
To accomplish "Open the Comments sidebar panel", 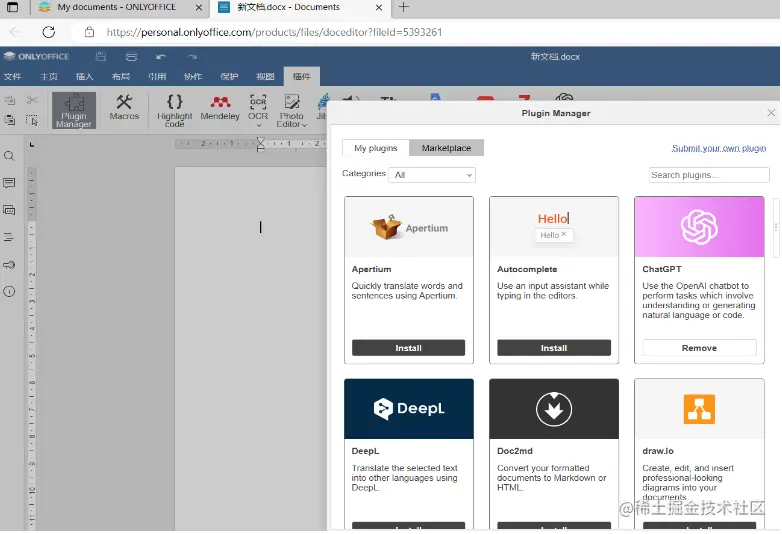I will (x=9, y=183).
